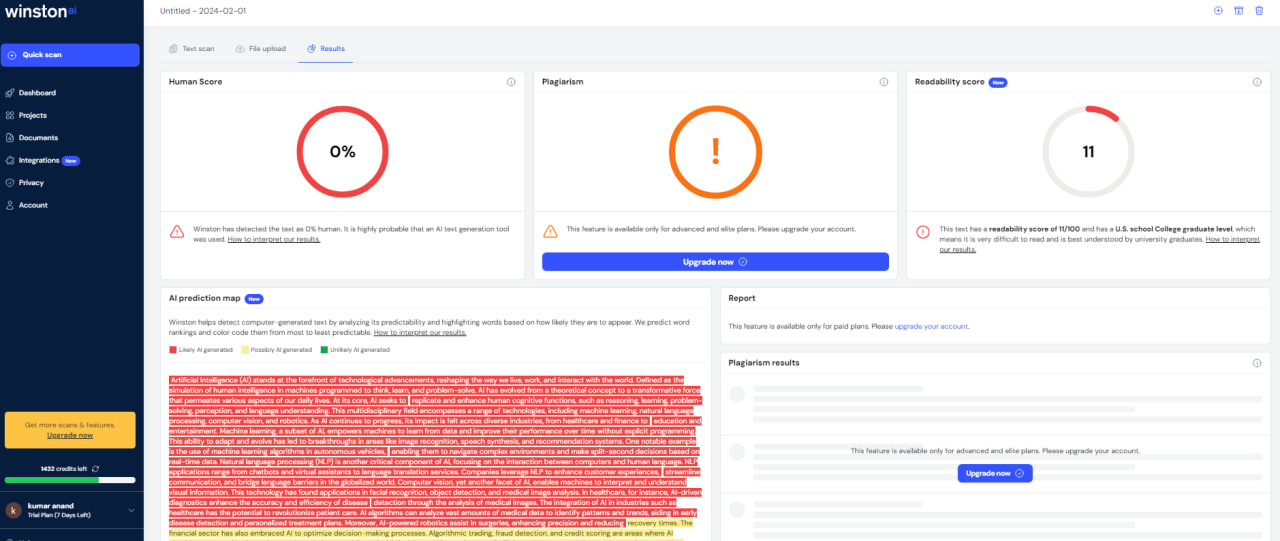Click the upgrade your account link in Report
The height and width of the screenshot is (541, 1280).
(x=931, y=326)
